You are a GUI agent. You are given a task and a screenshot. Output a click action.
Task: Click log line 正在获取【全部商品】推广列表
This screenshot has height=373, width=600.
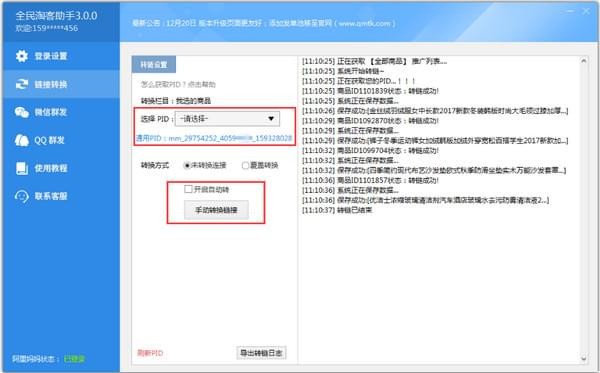[x=374, y=61]
